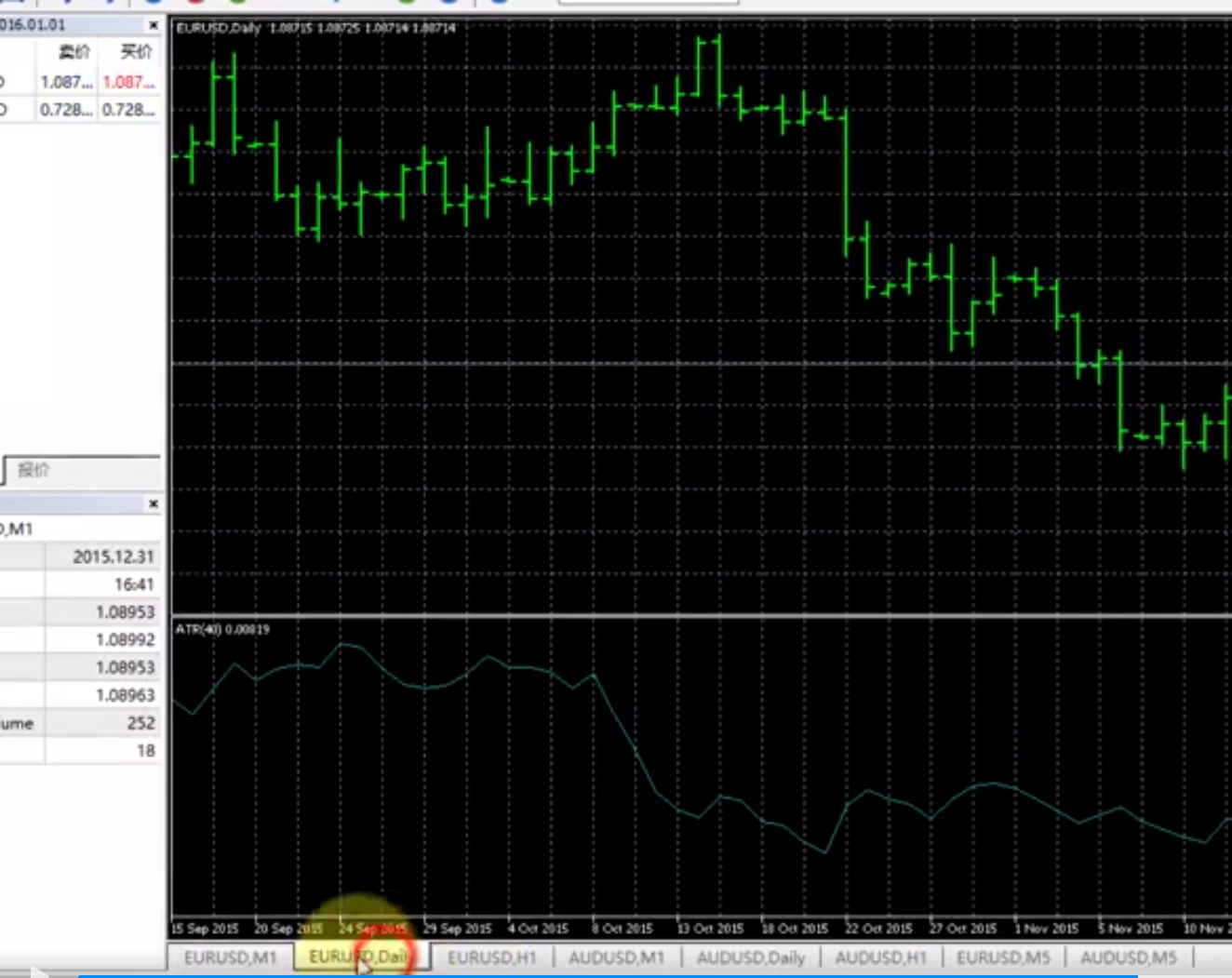Open the AUDUSD,M5 chart tab
This screenshot has height=978, width=1232.
tap(1128, 958)
